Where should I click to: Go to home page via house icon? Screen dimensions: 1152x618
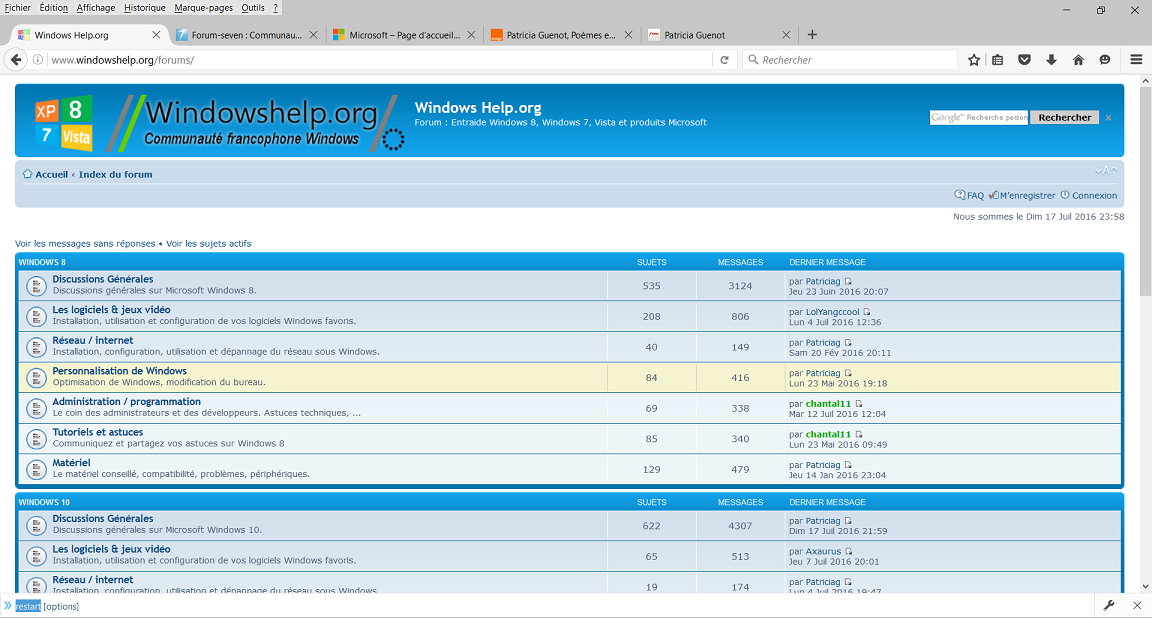click(1078, 60)
